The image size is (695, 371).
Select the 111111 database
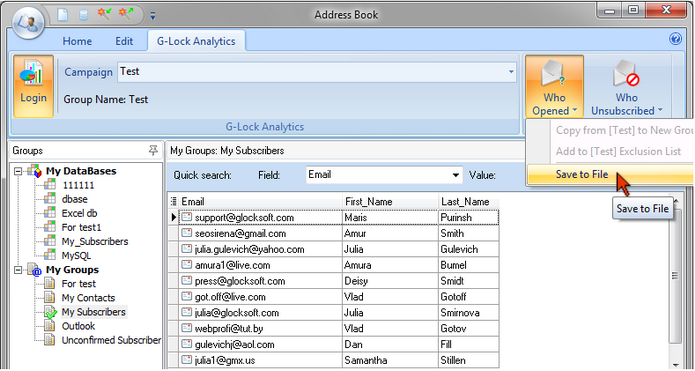pyautogui.click(x=78, y=185)
